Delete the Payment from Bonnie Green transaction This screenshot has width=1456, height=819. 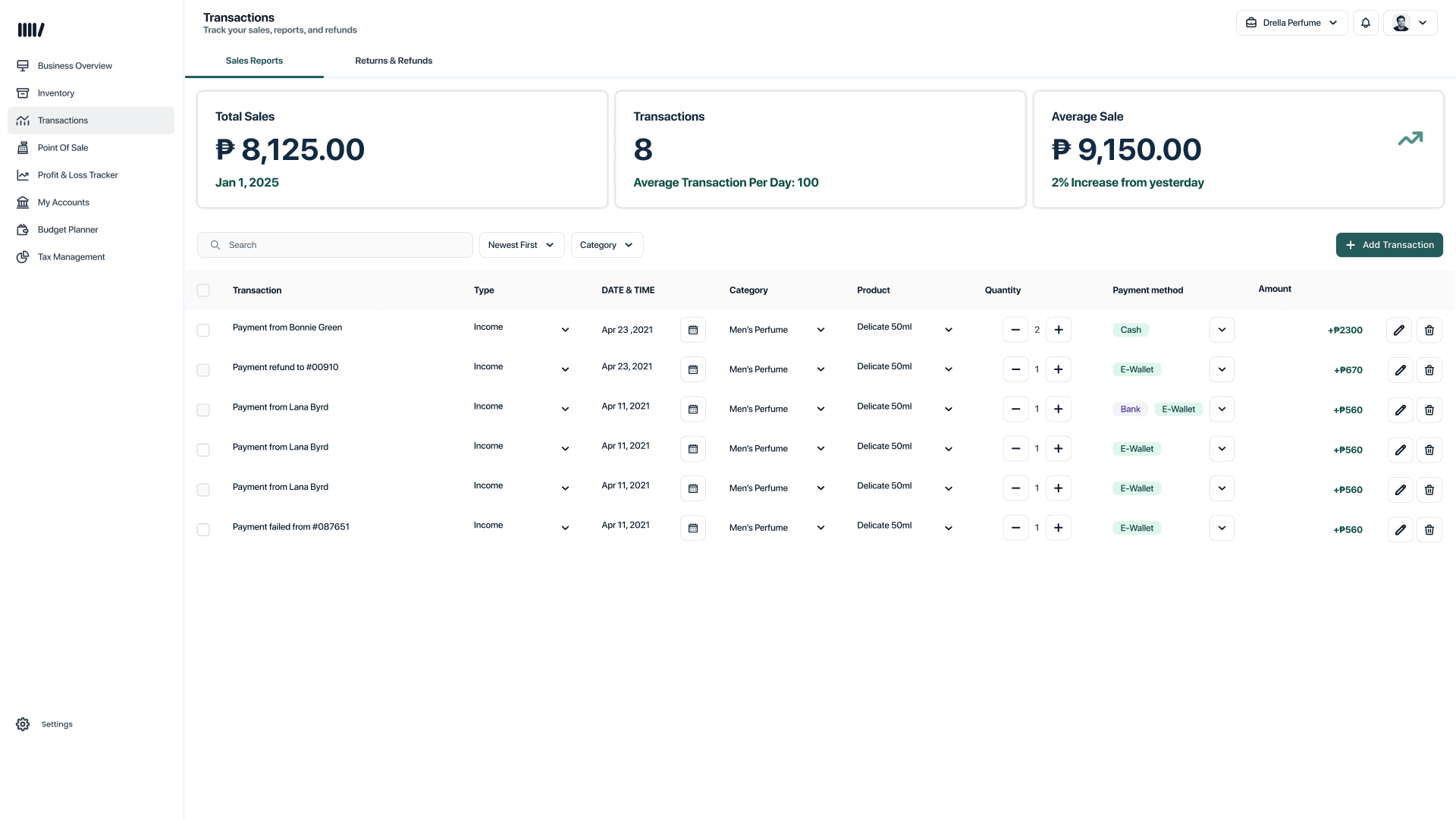pos(1429,330)
